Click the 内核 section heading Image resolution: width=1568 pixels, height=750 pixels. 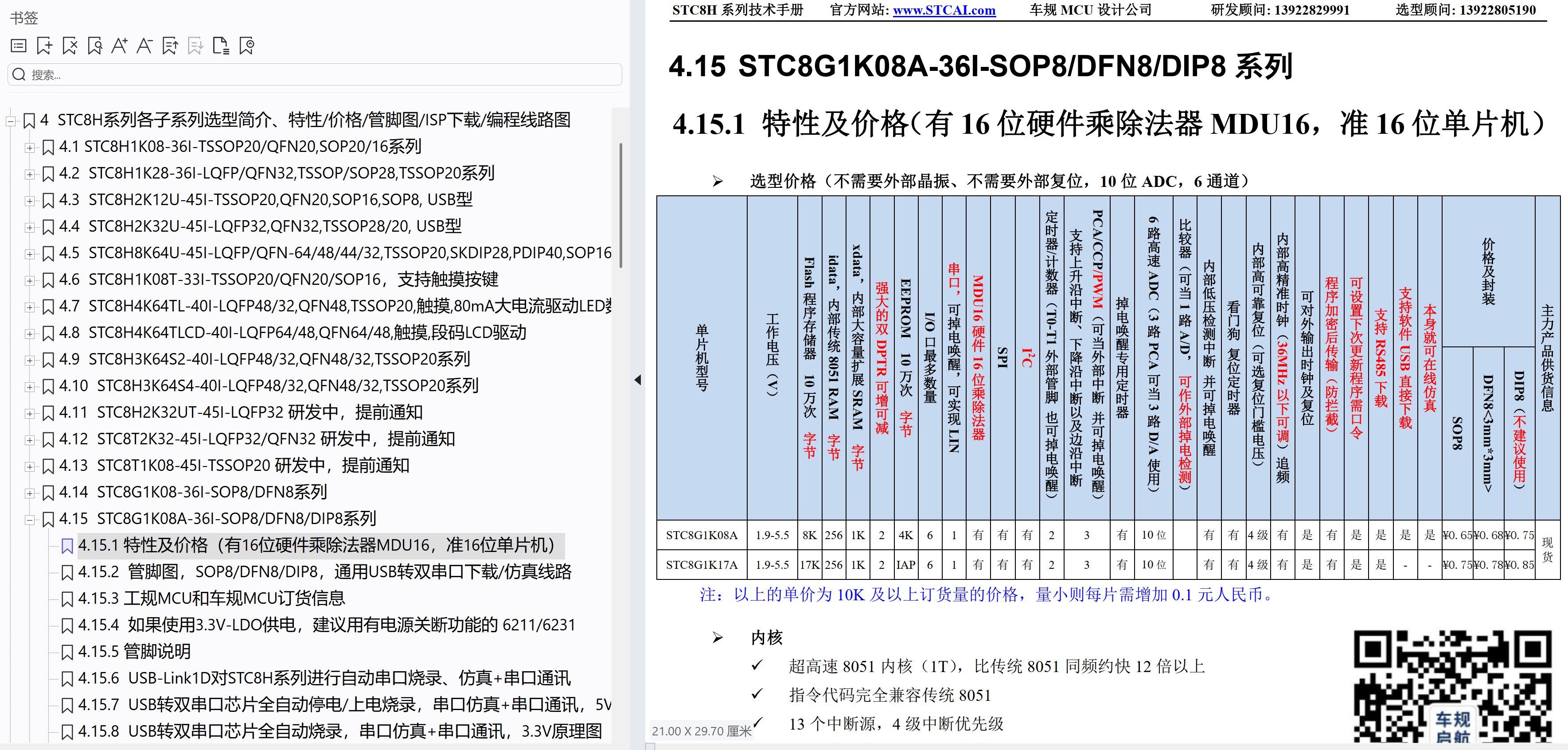point(766,638)
